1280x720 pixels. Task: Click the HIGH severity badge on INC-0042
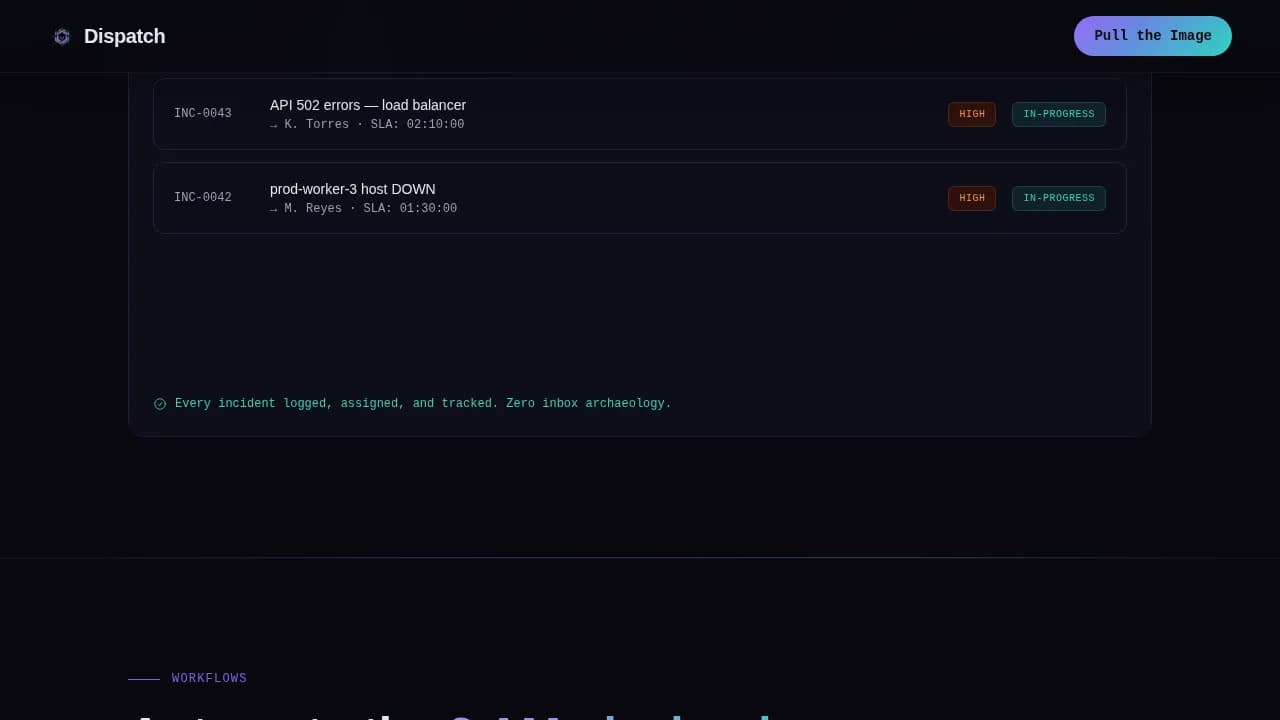(x=971, y=198)
